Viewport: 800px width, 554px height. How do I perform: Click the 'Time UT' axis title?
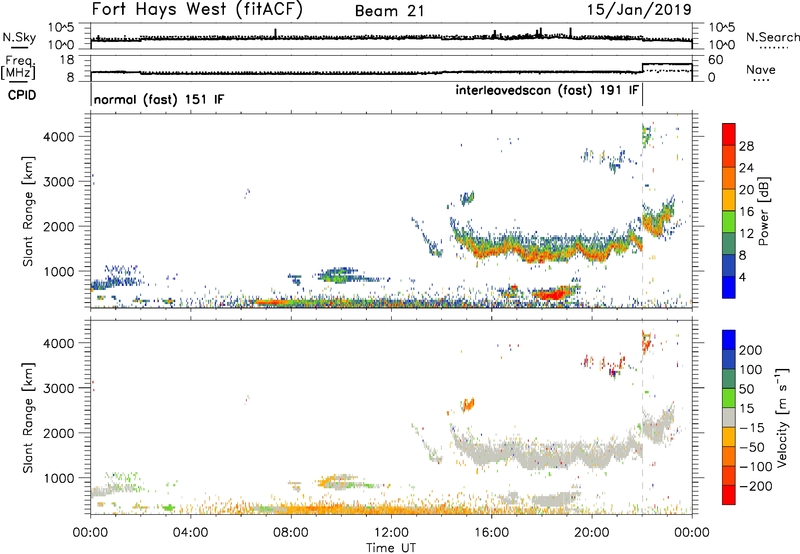391,548
